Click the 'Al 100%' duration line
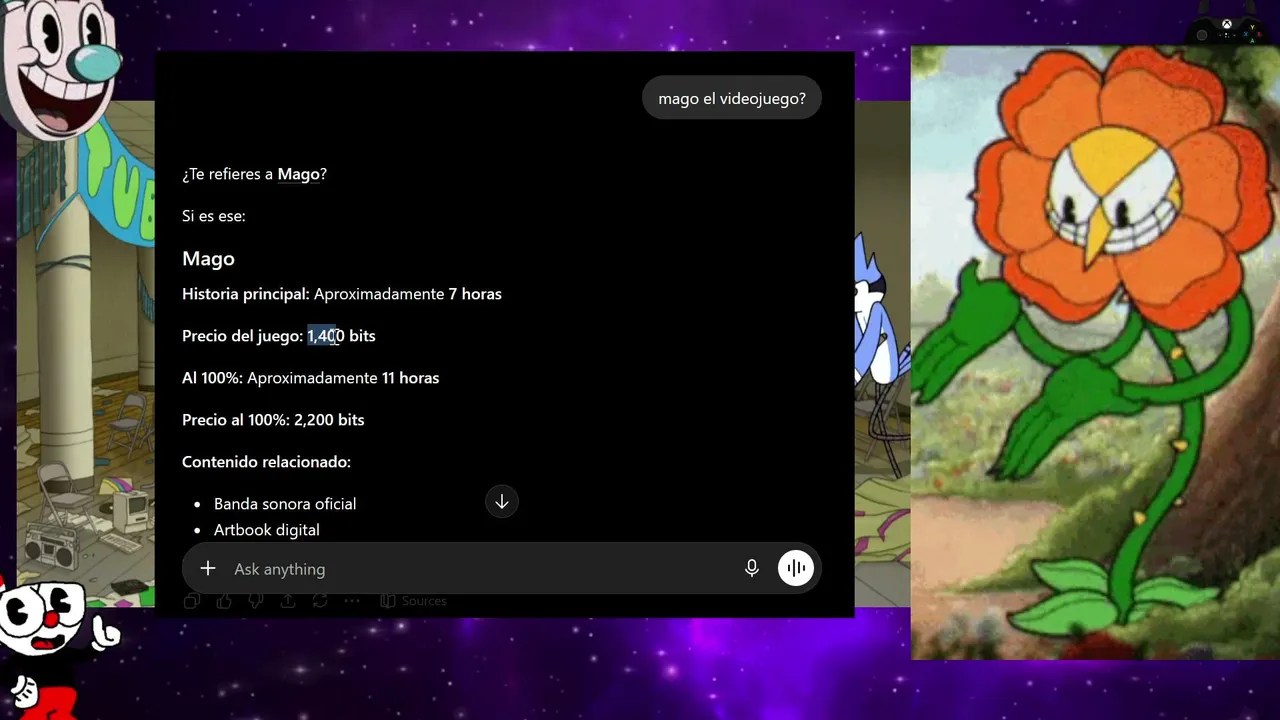The height and width of the screenshot is (720, 1280). (310, 378)
